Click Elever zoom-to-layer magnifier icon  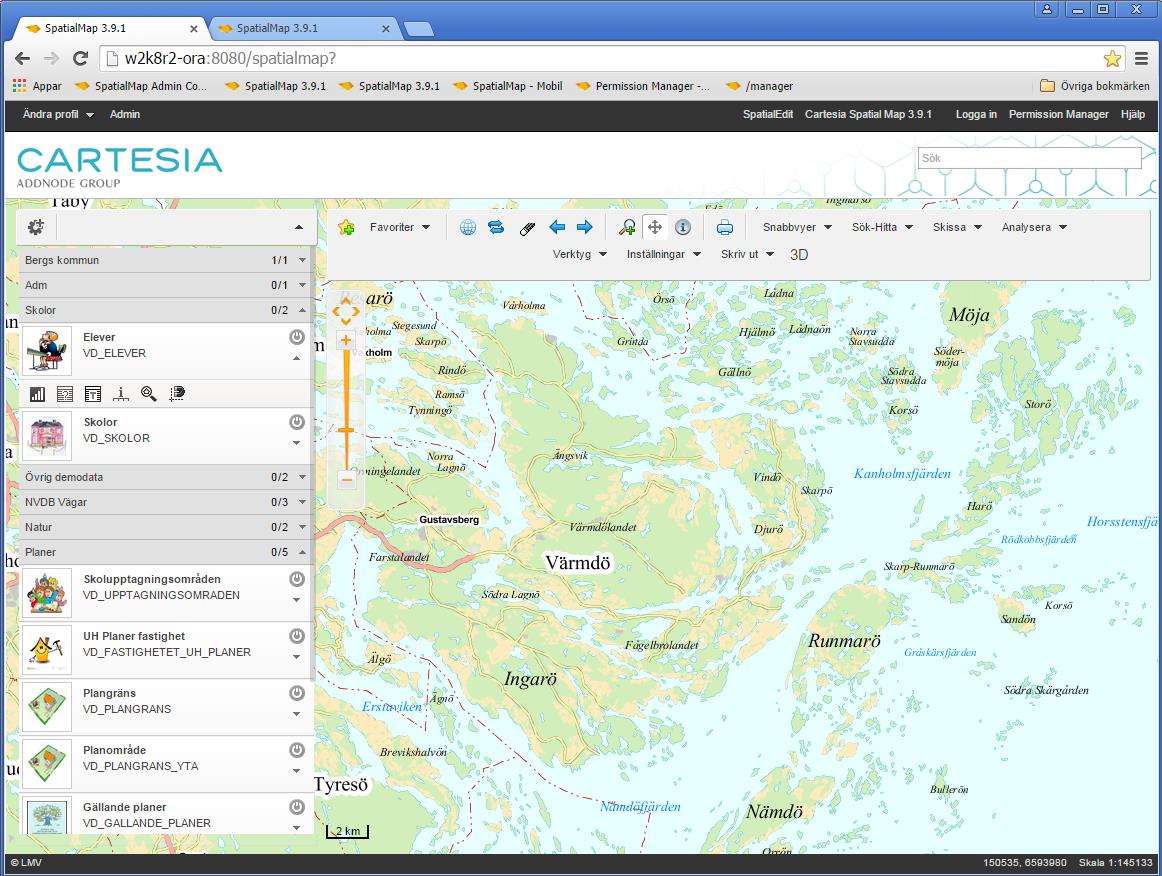point(148,394)
